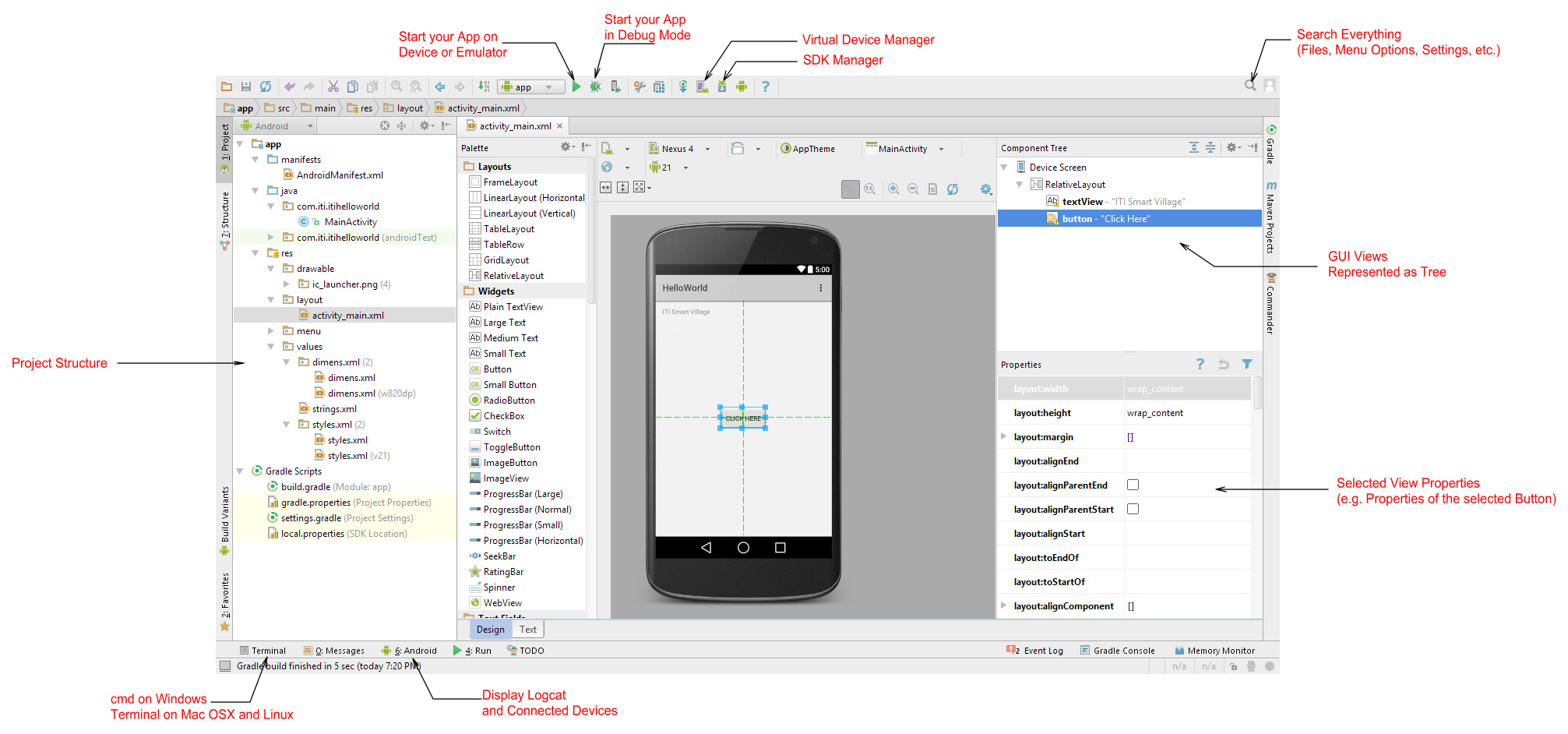Start the app in Debug mode

[x=595, y=86]
